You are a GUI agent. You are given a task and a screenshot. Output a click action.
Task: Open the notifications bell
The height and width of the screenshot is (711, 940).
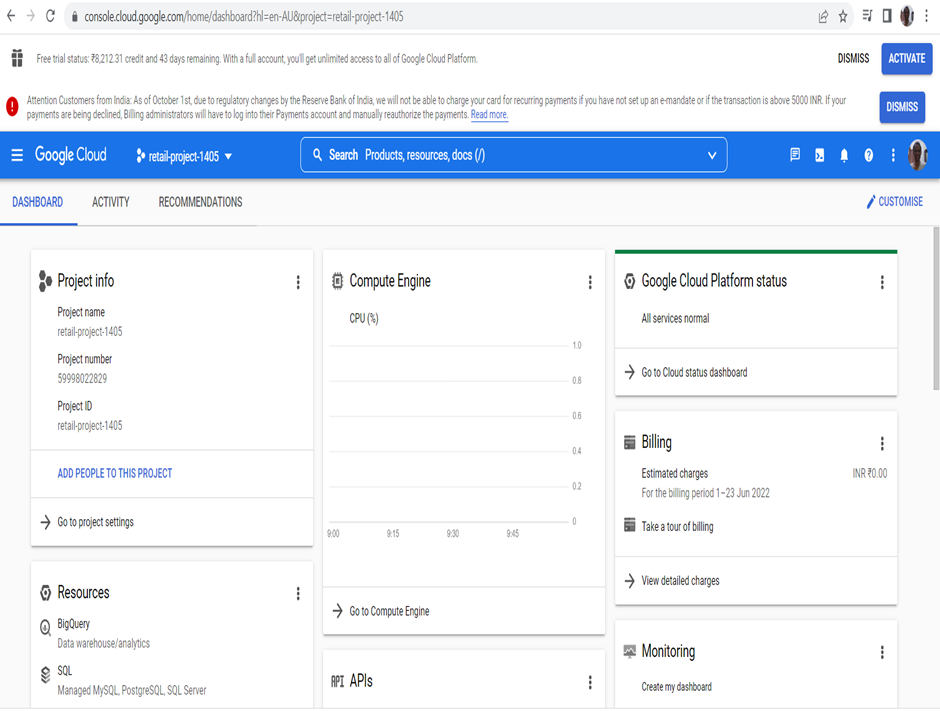click(x=843, y=156)
